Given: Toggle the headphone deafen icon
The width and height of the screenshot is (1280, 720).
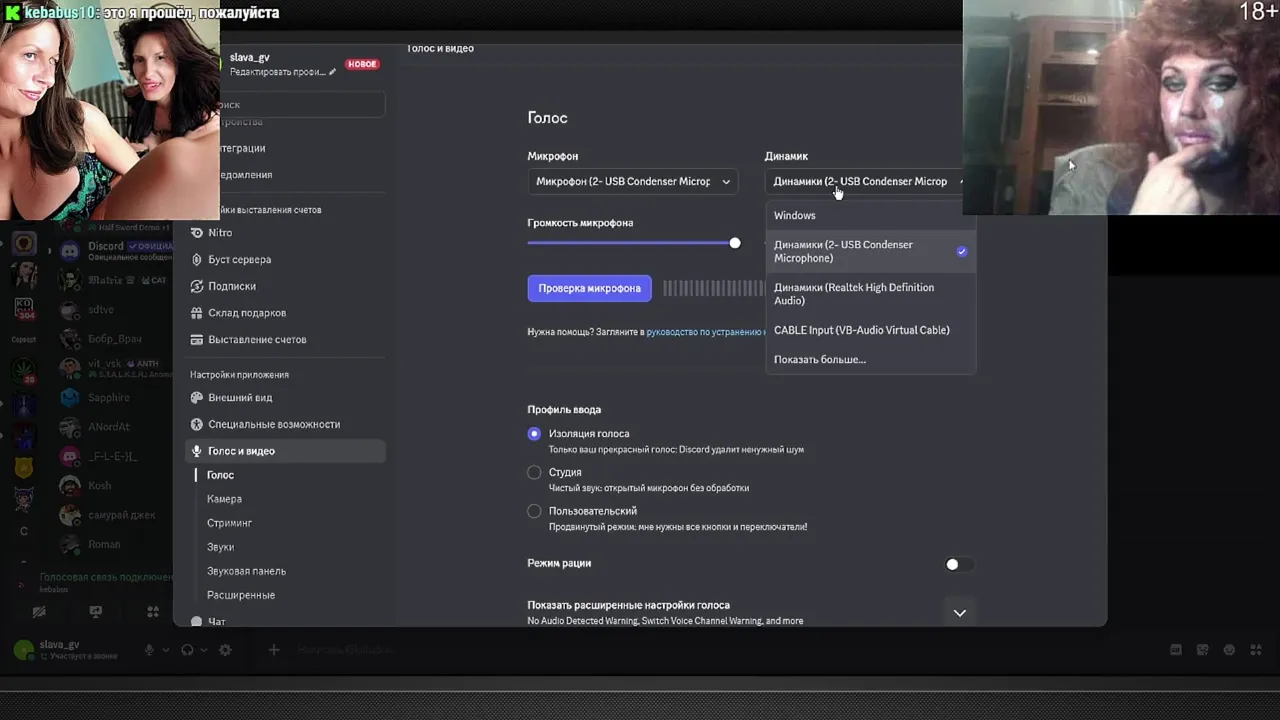Looking at the screenshot, I should point(187,650).
